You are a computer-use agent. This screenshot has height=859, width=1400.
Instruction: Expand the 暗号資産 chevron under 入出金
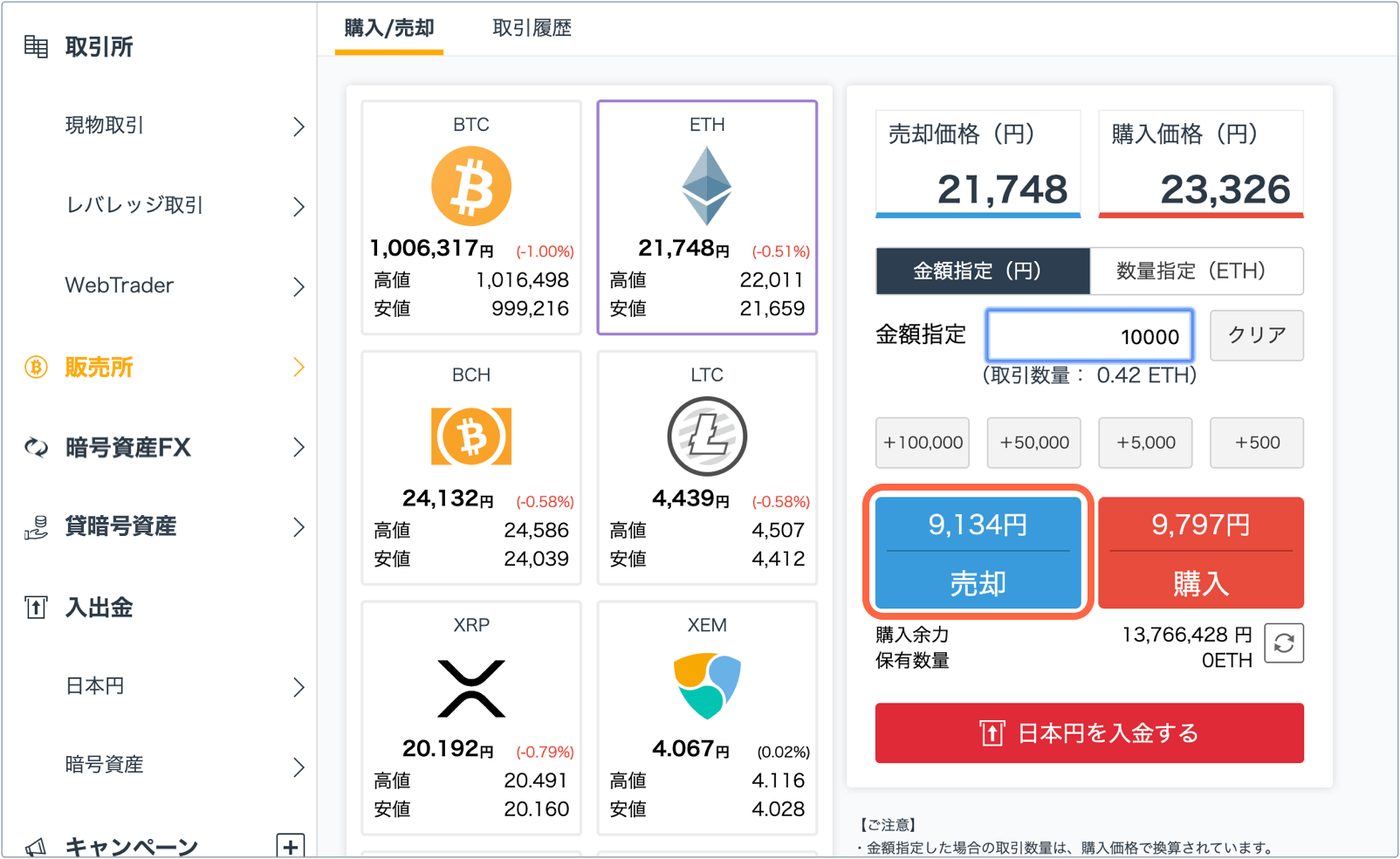point(299,766)
